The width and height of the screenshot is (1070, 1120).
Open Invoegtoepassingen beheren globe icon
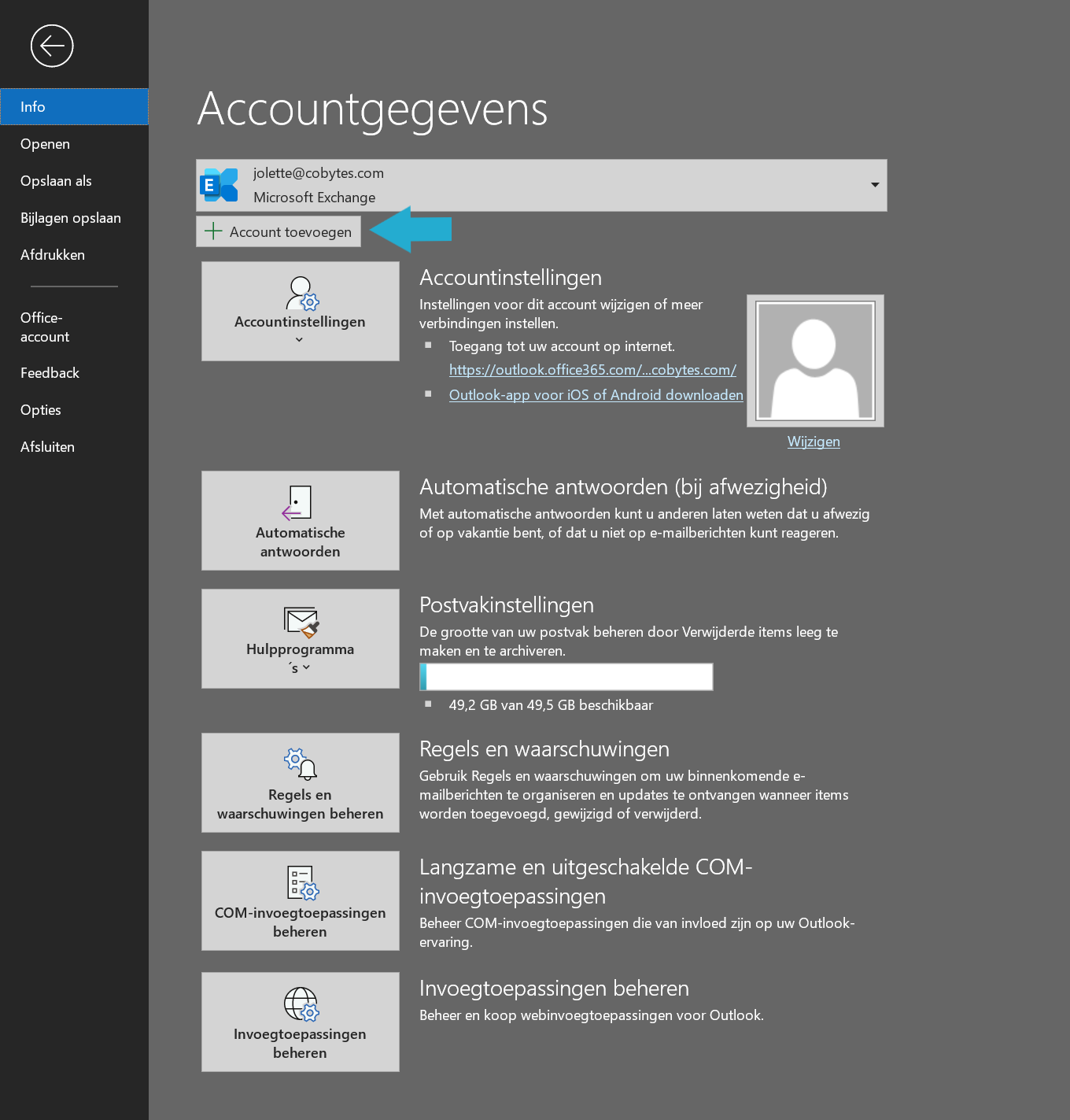point(301,1004)
